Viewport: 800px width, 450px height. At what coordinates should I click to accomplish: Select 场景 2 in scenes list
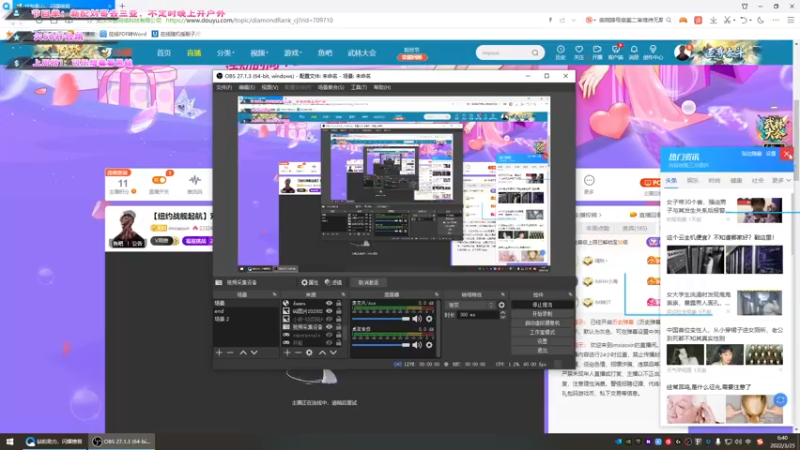(246, 319)
